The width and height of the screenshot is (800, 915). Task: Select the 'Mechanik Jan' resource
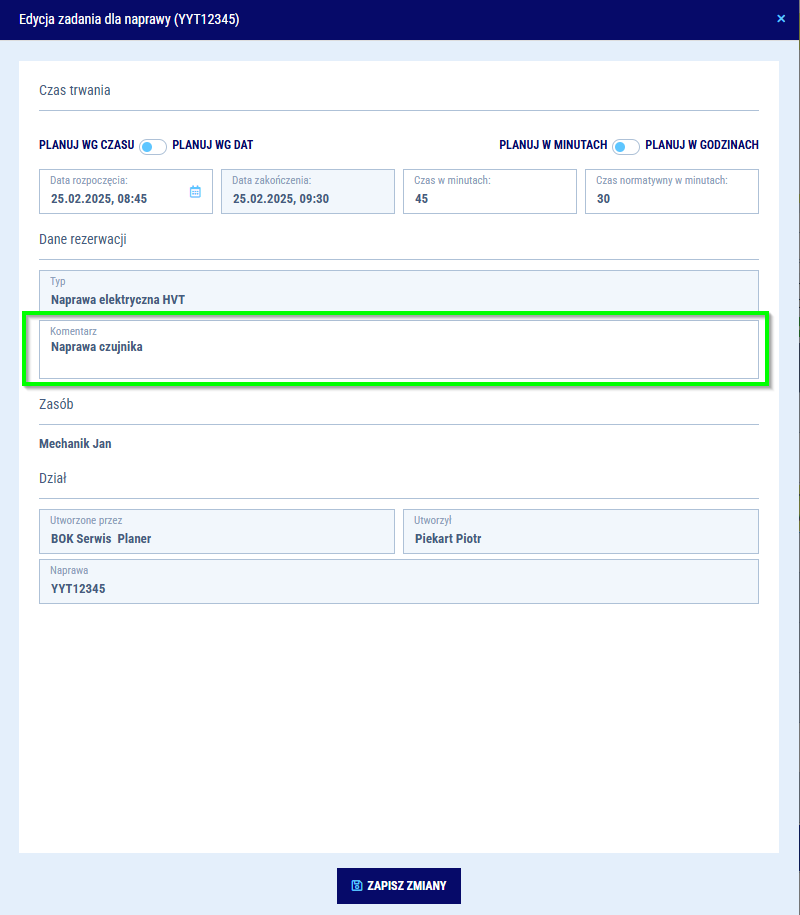tap(75, 443)
